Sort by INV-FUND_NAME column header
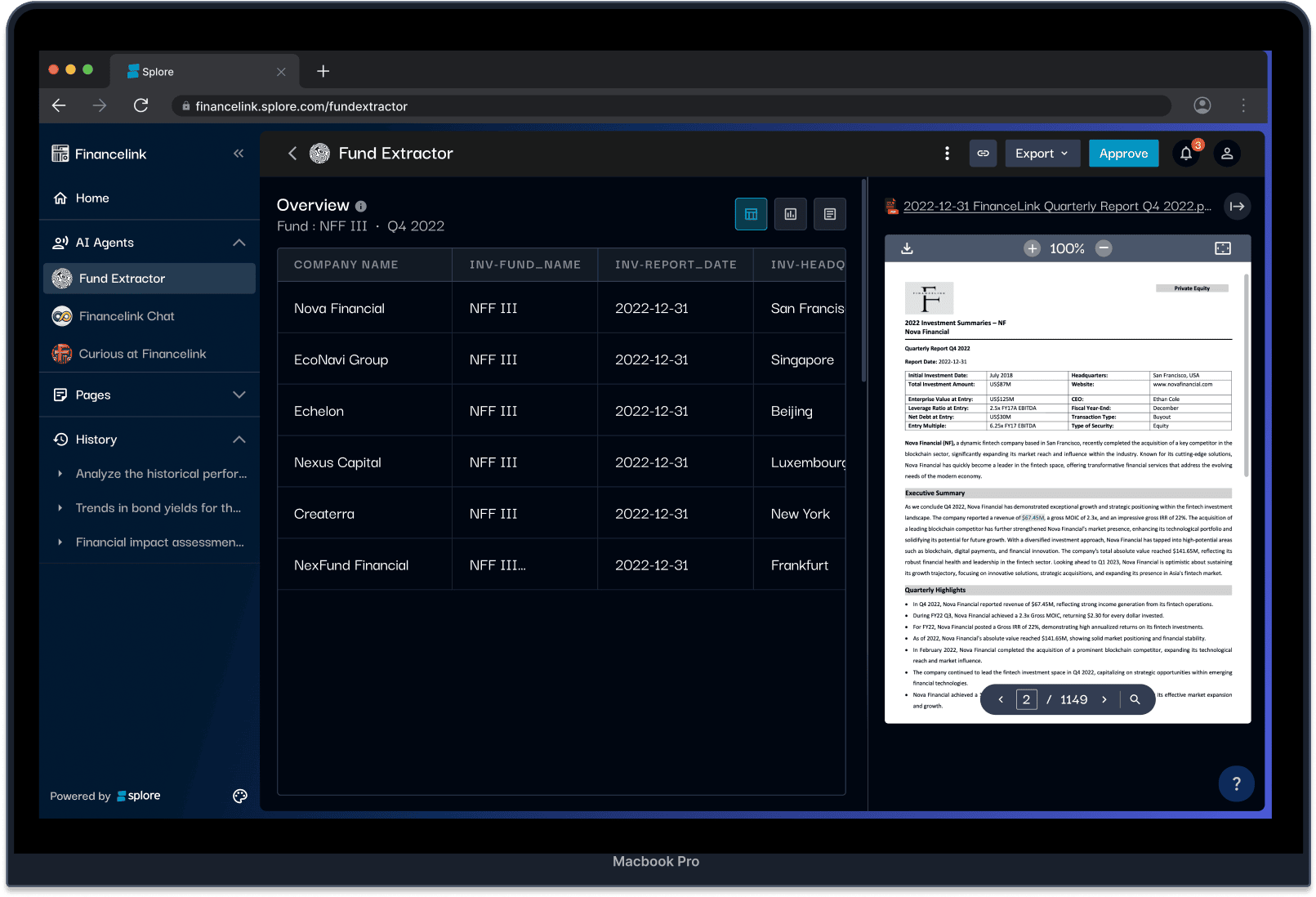This screenshot has width=1316, height=897. [525, 265]
